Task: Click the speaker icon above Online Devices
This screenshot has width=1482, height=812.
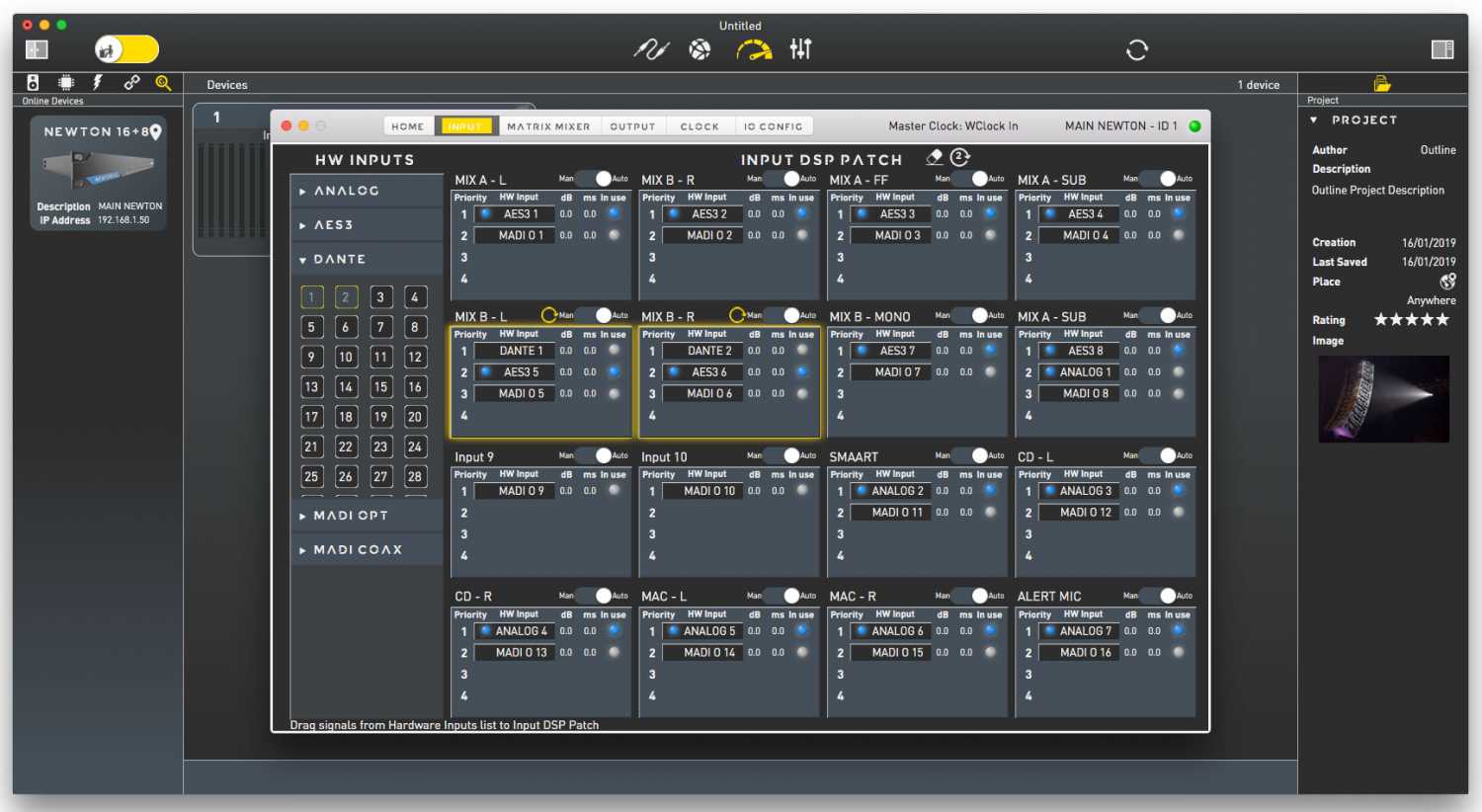Action: click(33, 83)
